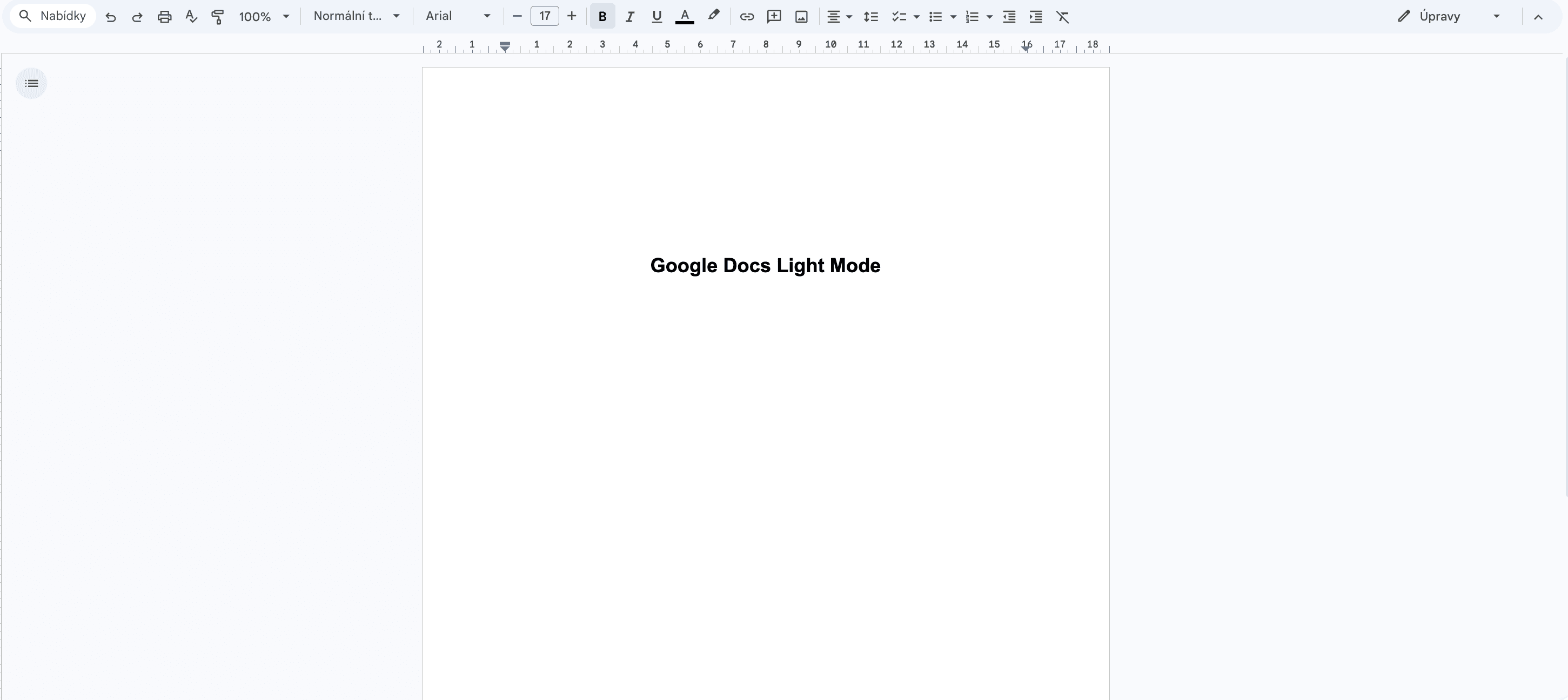The height and width of the screenshot is (700, 1568).
Task: Print the document
Action: click(164, 16)
